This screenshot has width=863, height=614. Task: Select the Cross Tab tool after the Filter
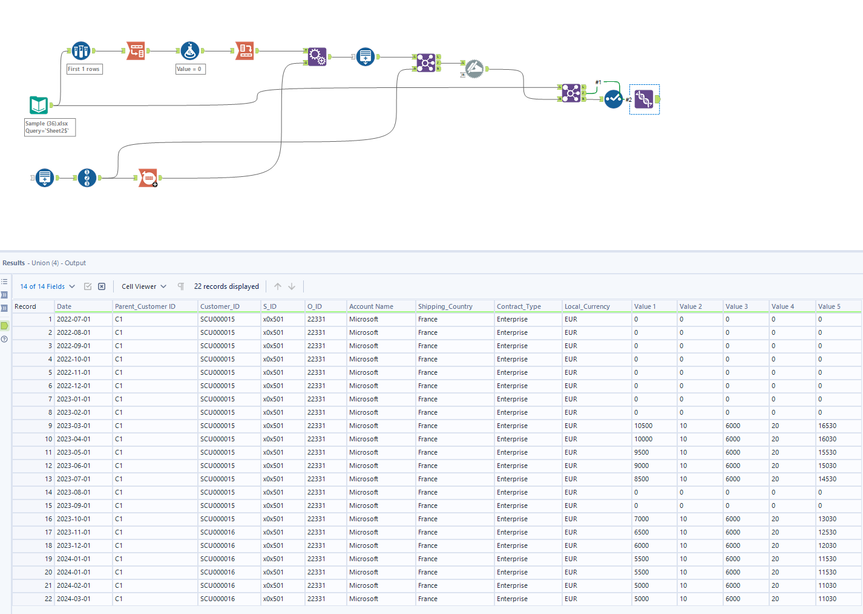244,51
